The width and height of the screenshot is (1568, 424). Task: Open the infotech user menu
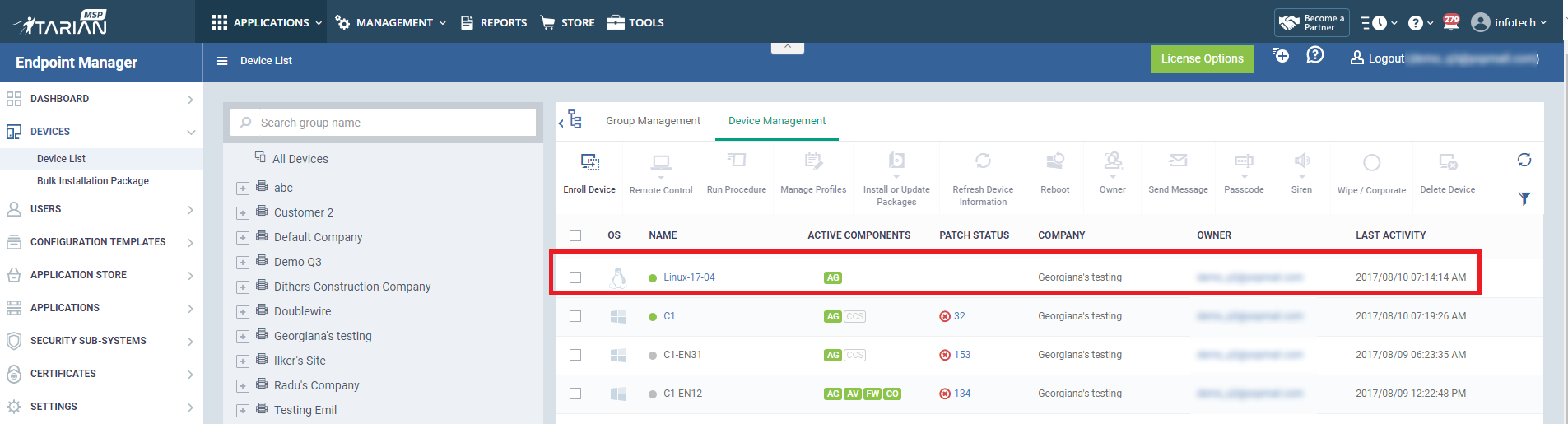pos(1510,22)
